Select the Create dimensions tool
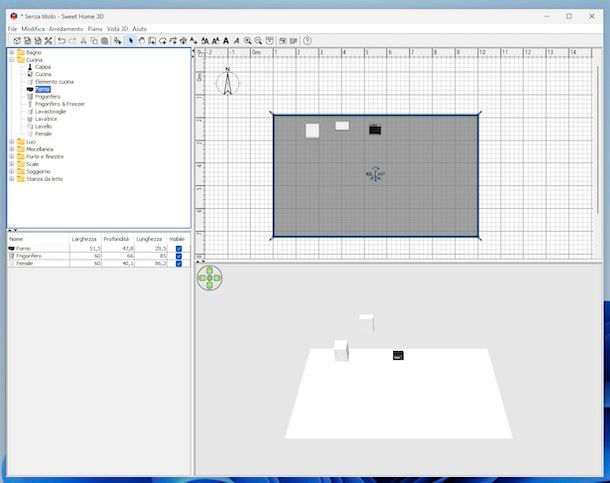Screen dimensions: 610x483 click(x=183, y=40)
